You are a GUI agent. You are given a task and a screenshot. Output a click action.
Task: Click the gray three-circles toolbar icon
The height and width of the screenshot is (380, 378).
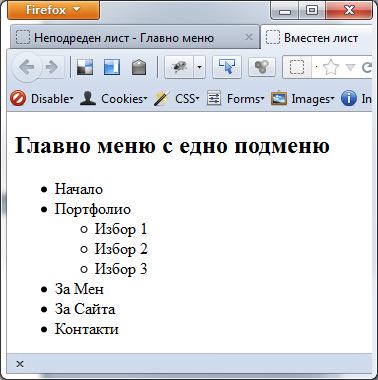(x=262, y=67)
